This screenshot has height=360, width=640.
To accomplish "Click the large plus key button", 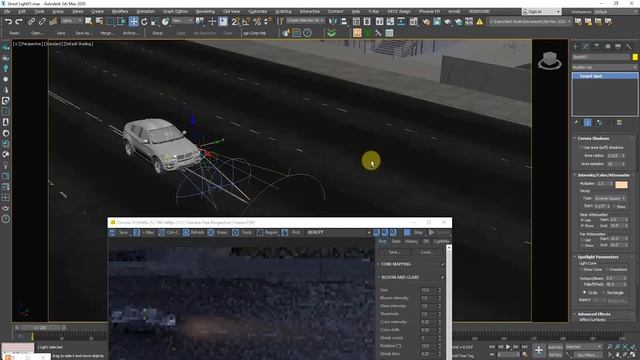I will point(539,350).
